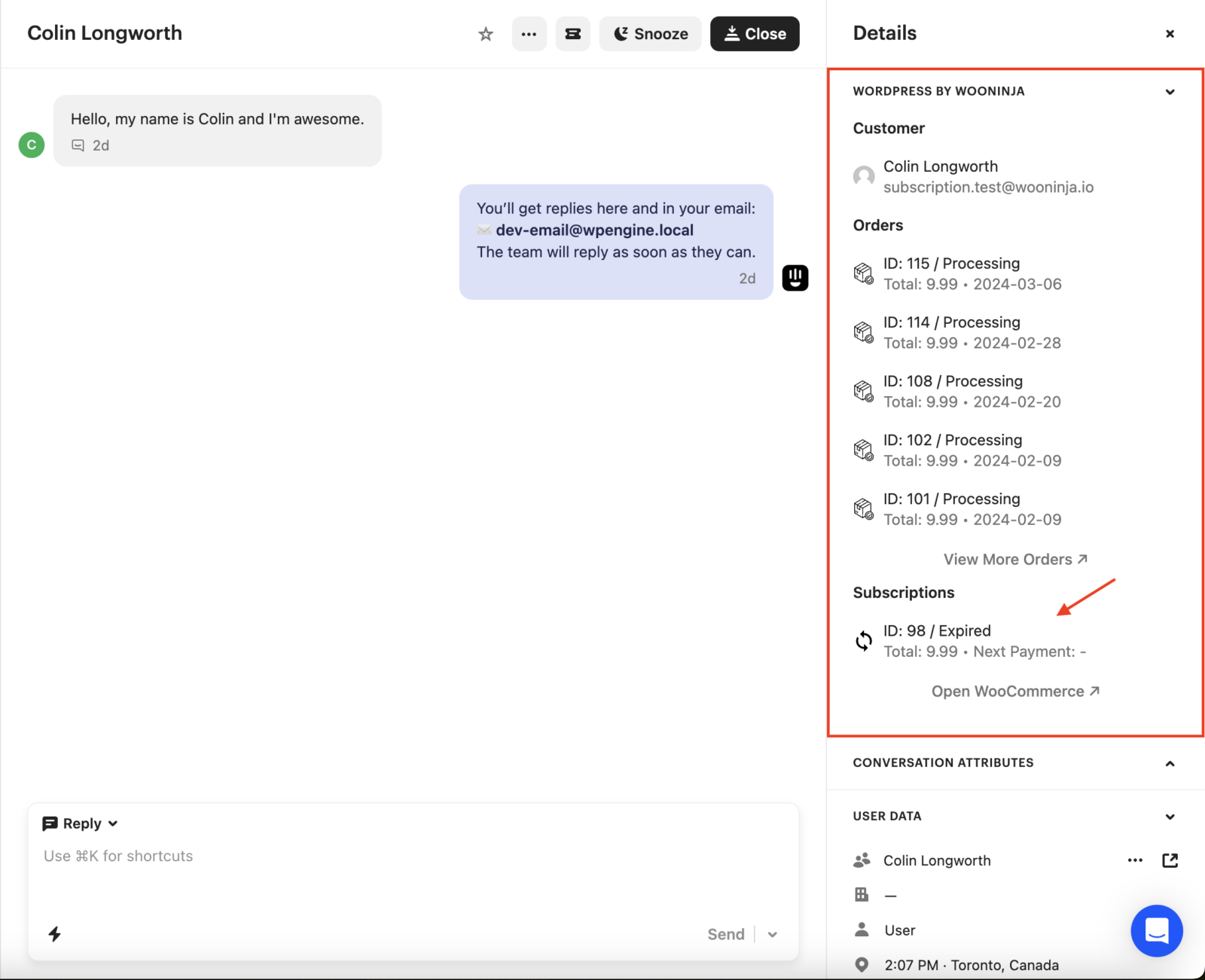This screenshot has height=980, width=1205.
Task: Select order ID 115 in Orders list
Action: pyautogui.click(x=951, y=264)
